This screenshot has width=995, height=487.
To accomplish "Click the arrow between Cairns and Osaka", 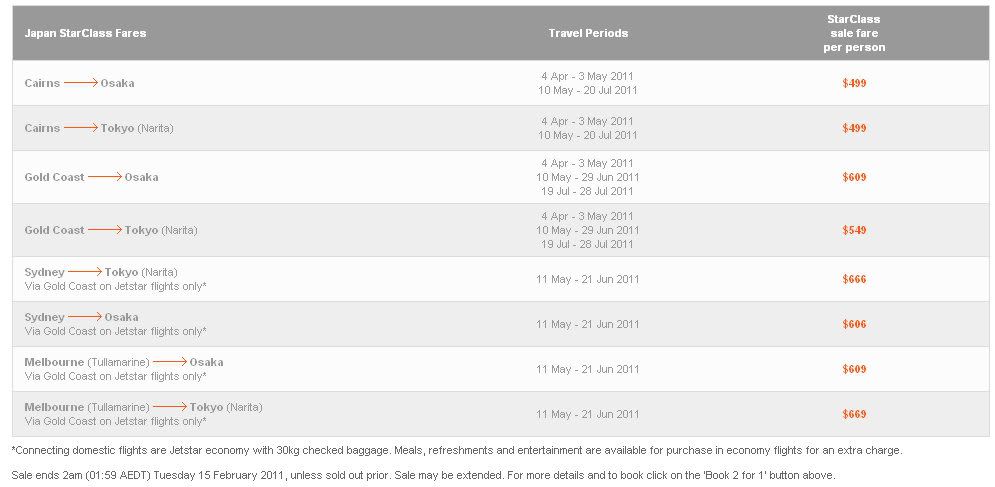I will (x=81, y=83).
